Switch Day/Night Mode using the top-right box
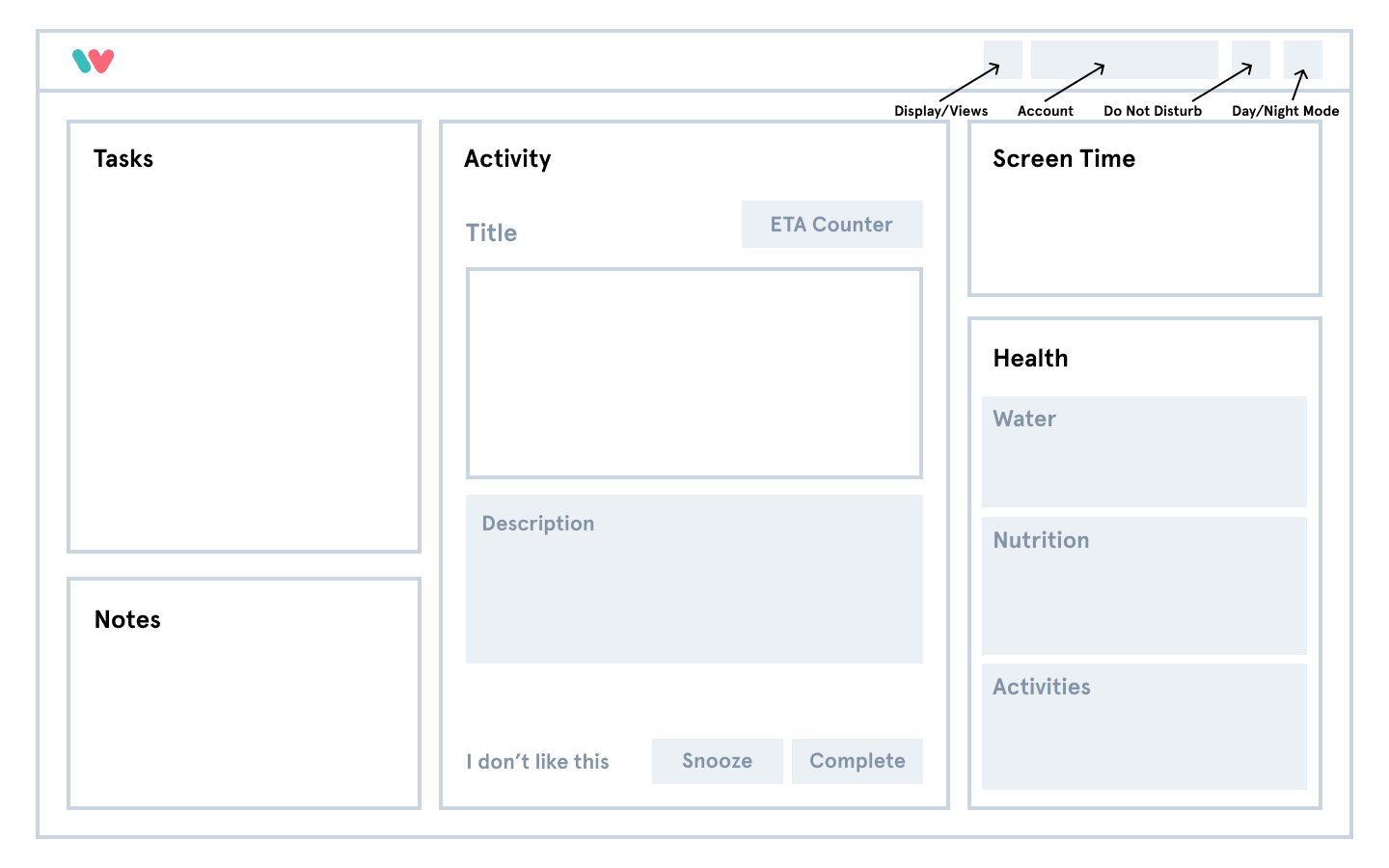 point(1303,60)
